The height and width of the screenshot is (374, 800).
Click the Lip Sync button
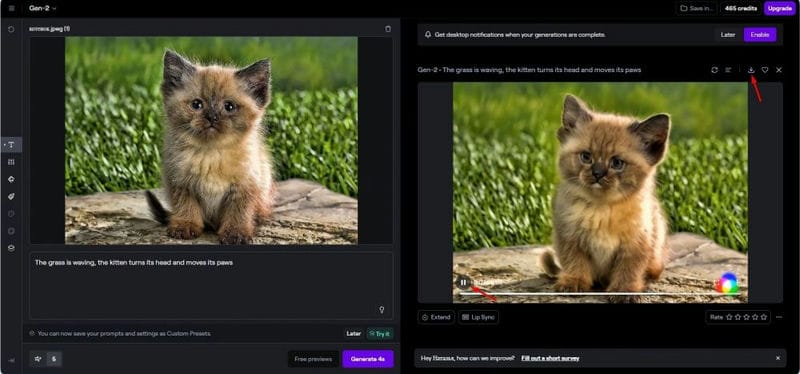point(478,317)
